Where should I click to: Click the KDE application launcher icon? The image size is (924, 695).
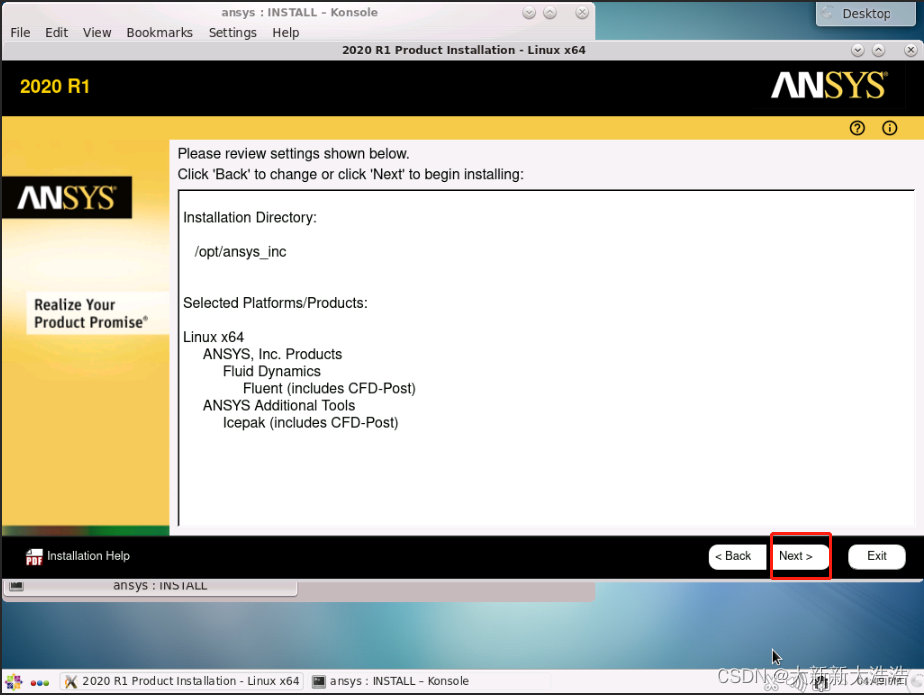13,682
